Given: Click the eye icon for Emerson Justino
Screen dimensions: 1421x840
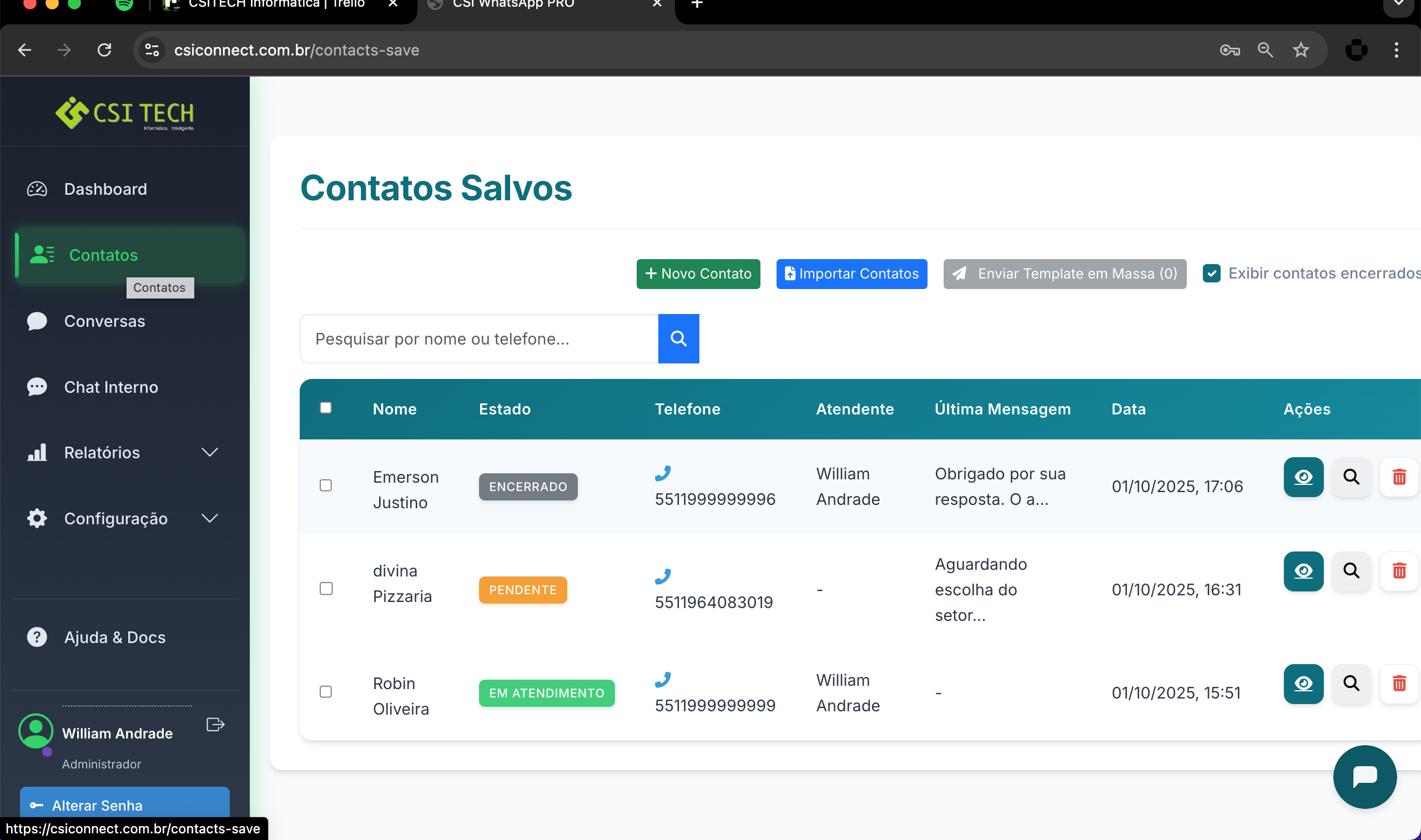Looking at the screenshot, I should click(x=1303, y=477).
